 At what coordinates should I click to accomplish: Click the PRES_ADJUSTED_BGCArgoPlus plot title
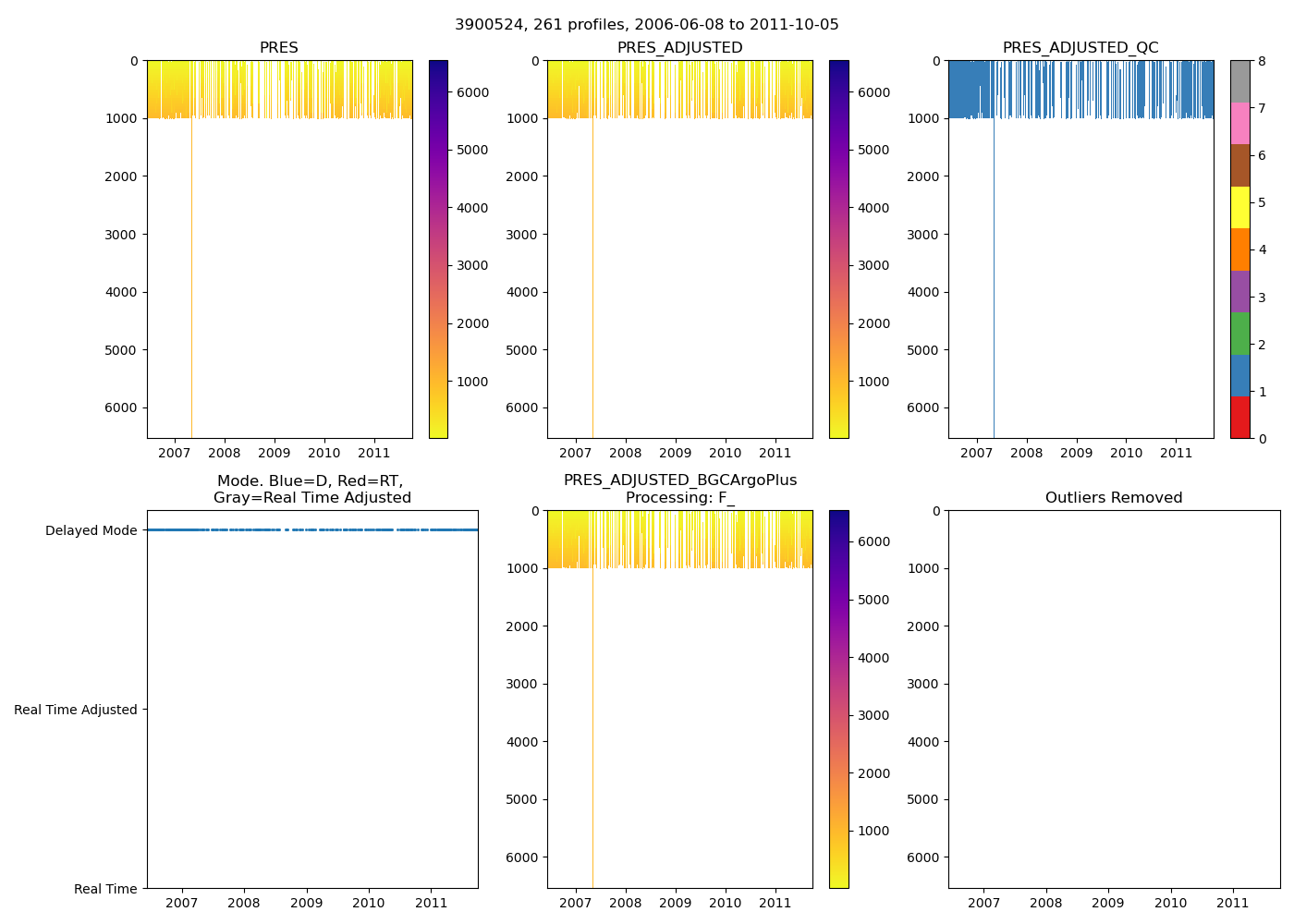click(679, 480)
